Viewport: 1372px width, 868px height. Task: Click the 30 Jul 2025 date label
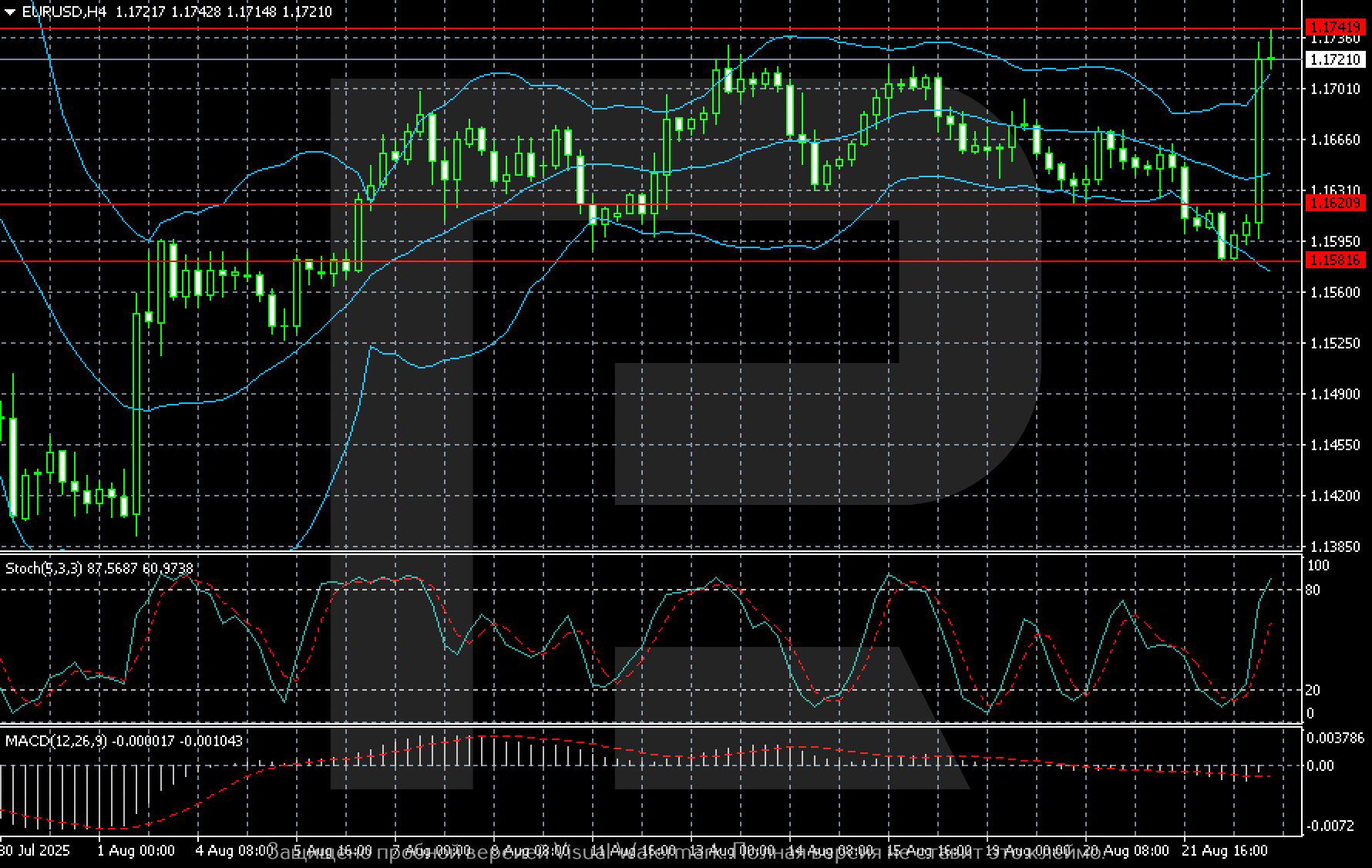point(35,851)
